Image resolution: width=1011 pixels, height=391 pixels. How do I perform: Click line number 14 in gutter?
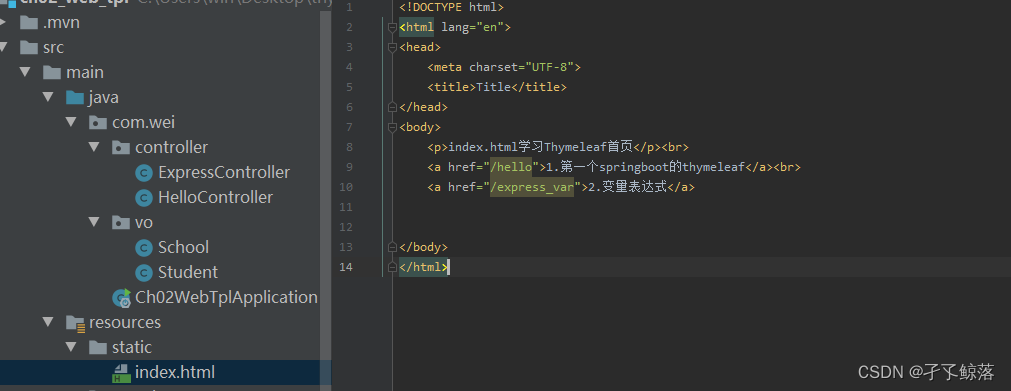point(346,267)
